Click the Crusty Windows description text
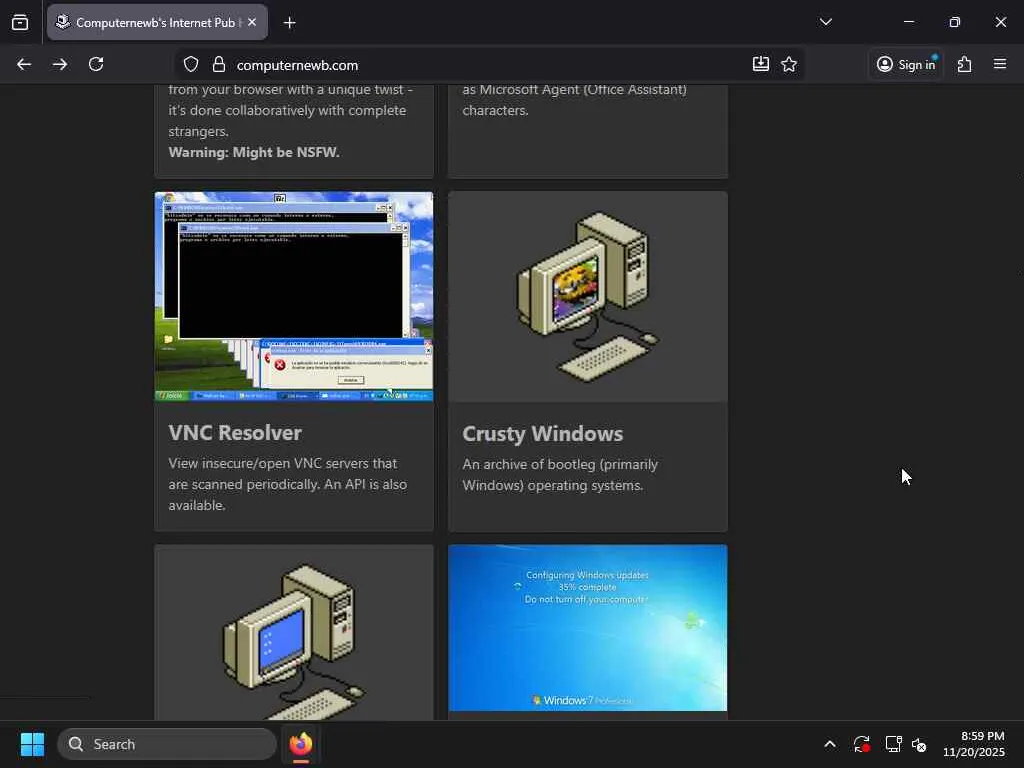The height and width of the screenshot is (768, 1024). (560, 475)
